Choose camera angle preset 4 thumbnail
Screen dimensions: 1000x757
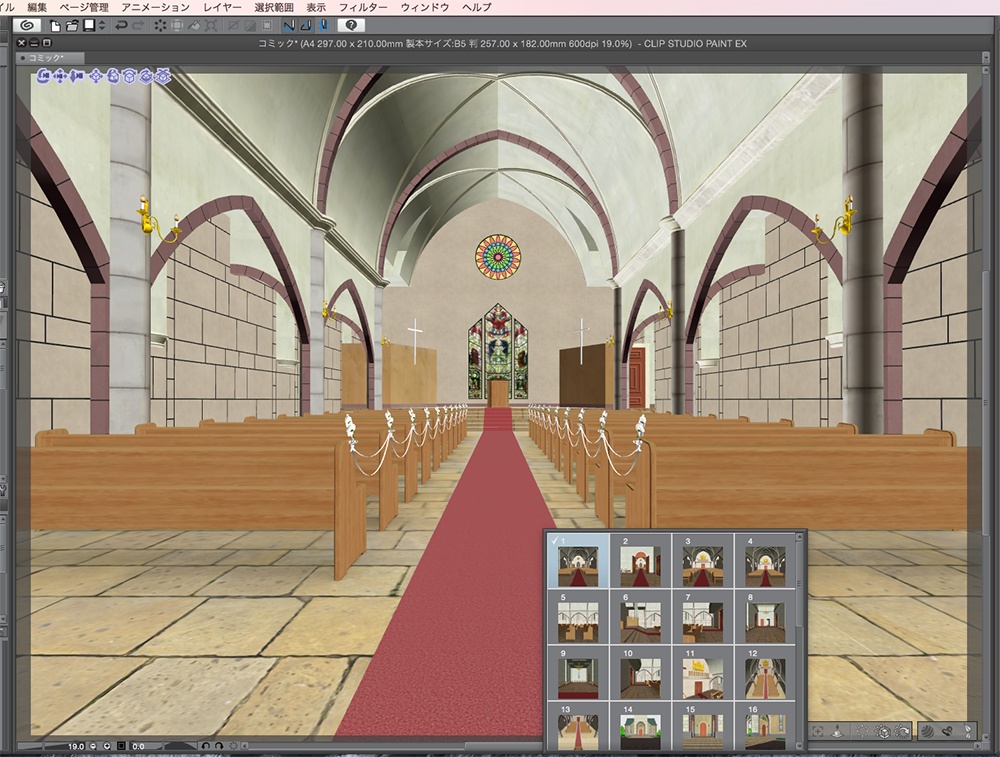pyautogui.click(x=765, y=561)
